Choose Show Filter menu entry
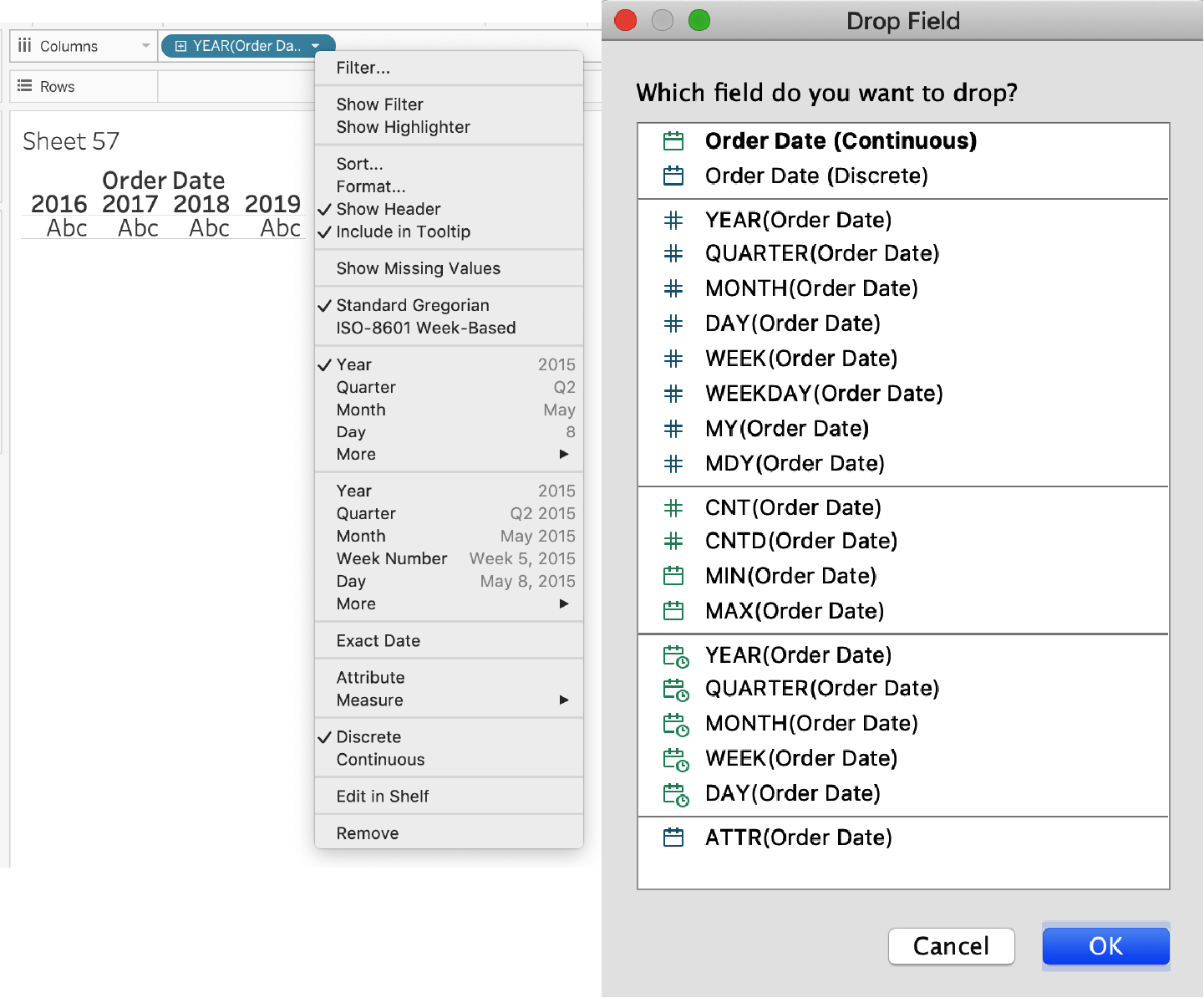This screenshot has width=1204, height=998. point(449,104)
